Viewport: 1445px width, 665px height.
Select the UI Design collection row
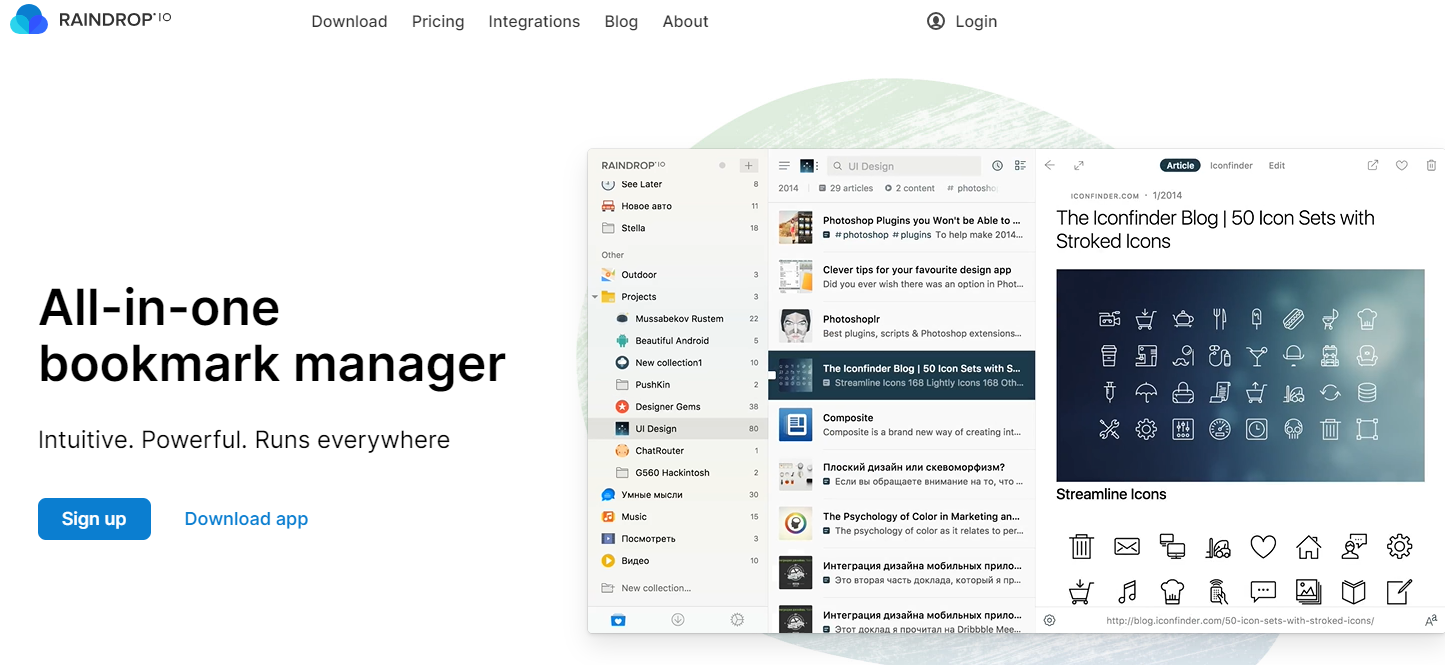point(679,429)
